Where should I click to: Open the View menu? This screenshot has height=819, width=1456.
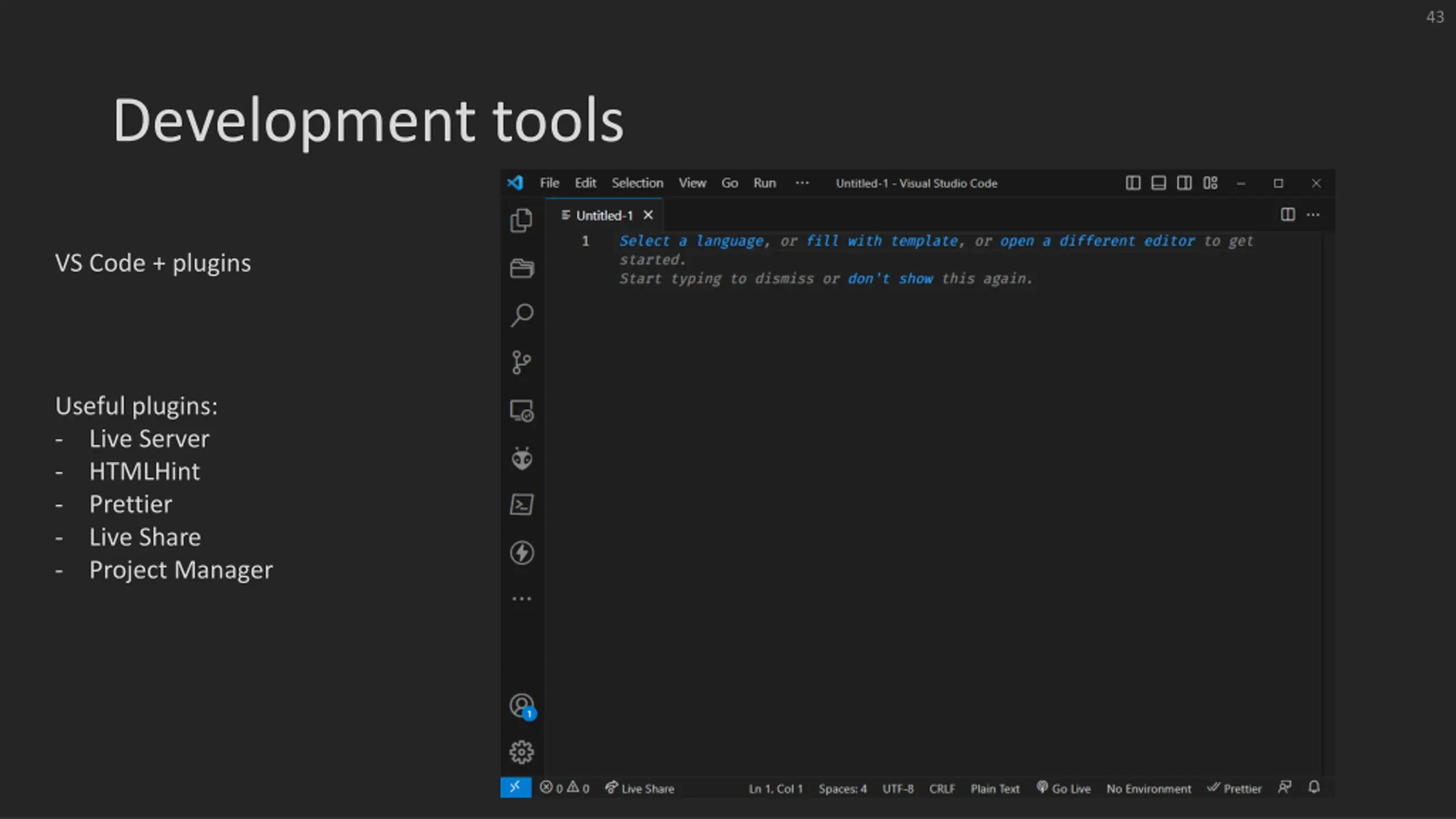(x=692, y=183)
